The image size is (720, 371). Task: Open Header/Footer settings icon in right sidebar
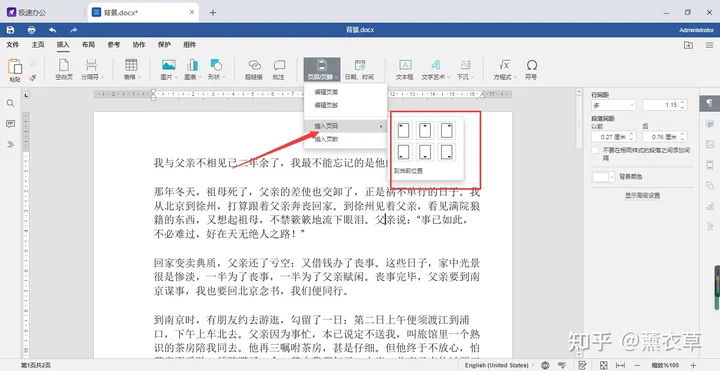click(710, 165)
